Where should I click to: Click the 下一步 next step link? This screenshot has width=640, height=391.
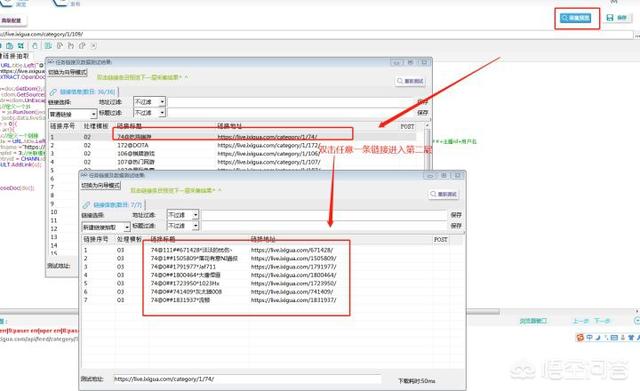[x=602, y=321]
